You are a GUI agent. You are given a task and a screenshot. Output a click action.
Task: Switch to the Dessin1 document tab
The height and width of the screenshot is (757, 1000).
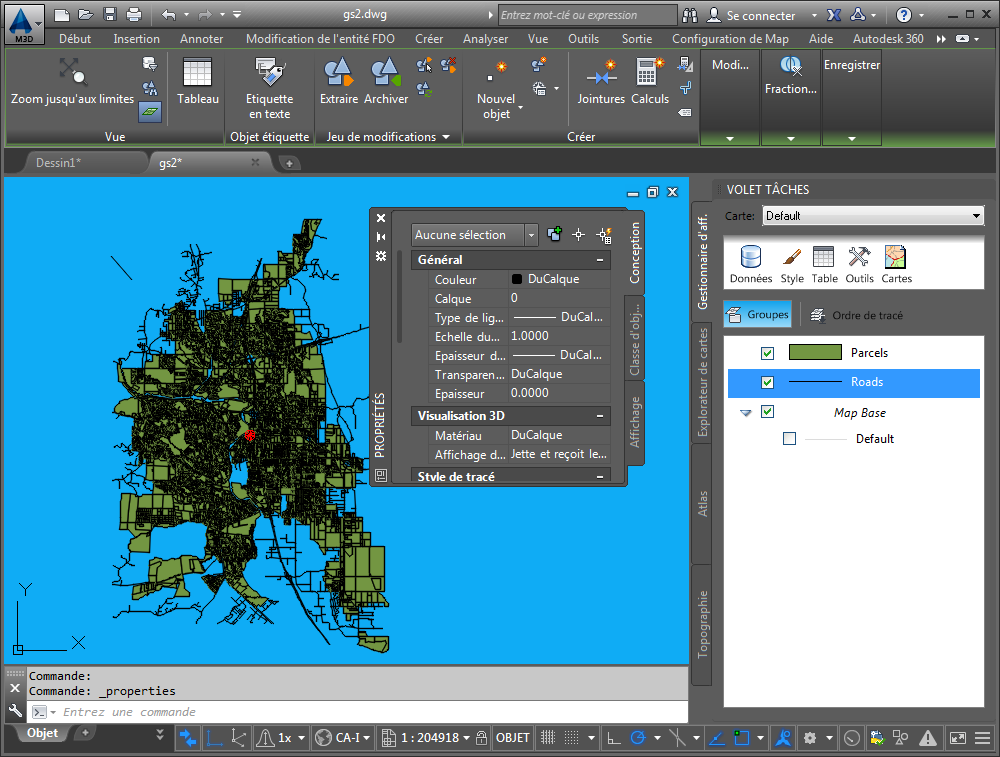click(x=58, y=162)
